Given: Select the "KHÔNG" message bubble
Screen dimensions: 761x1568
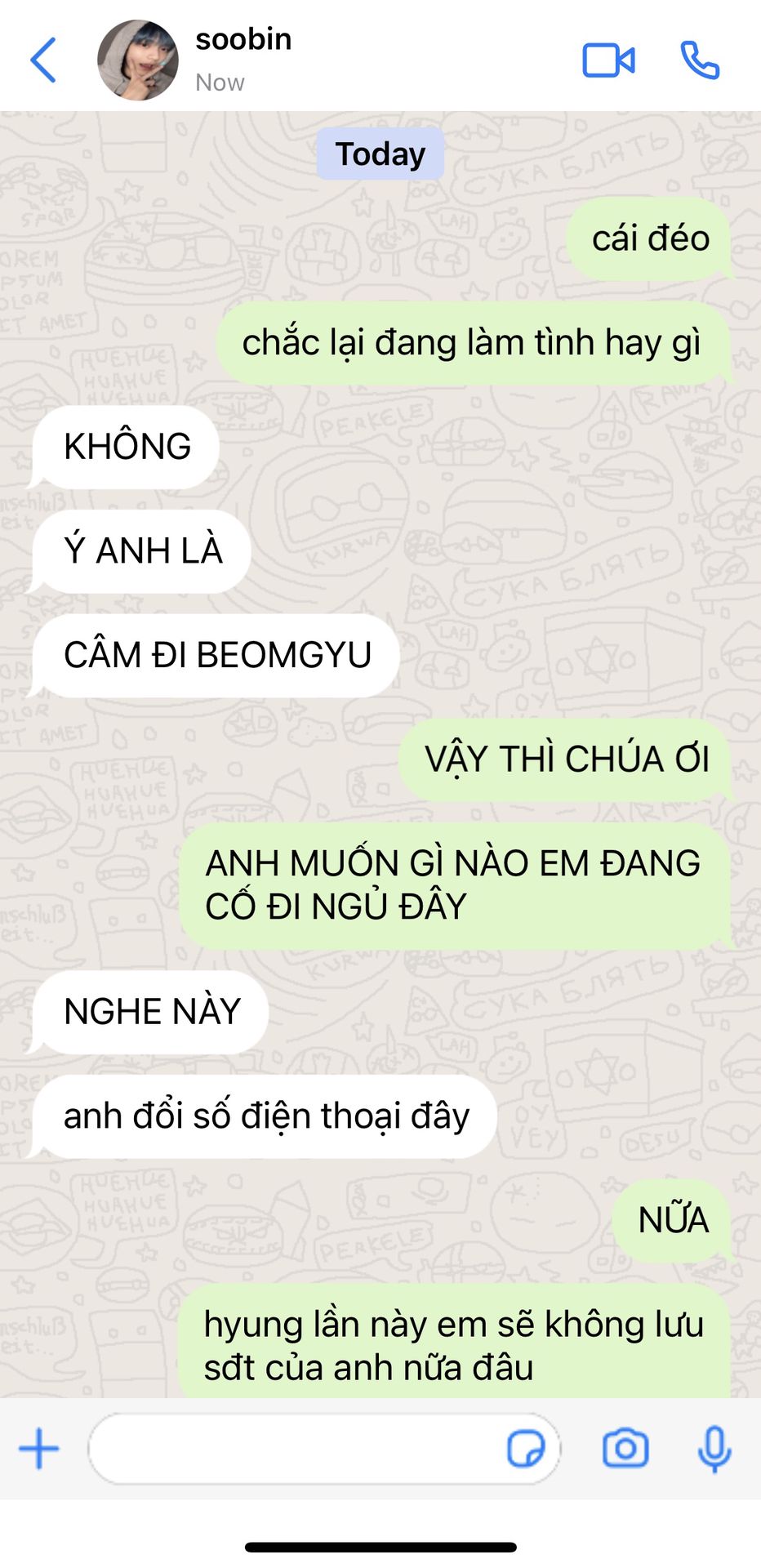Looking at the screenshot, I should click(126, 447).
